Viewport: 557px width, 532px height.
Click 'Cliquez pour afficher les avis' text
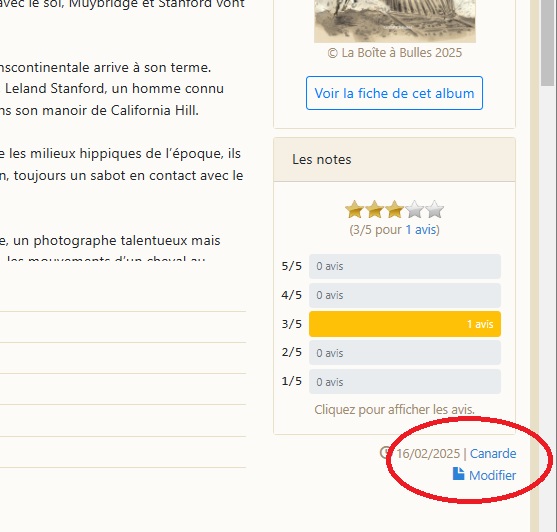coord(394,410)
